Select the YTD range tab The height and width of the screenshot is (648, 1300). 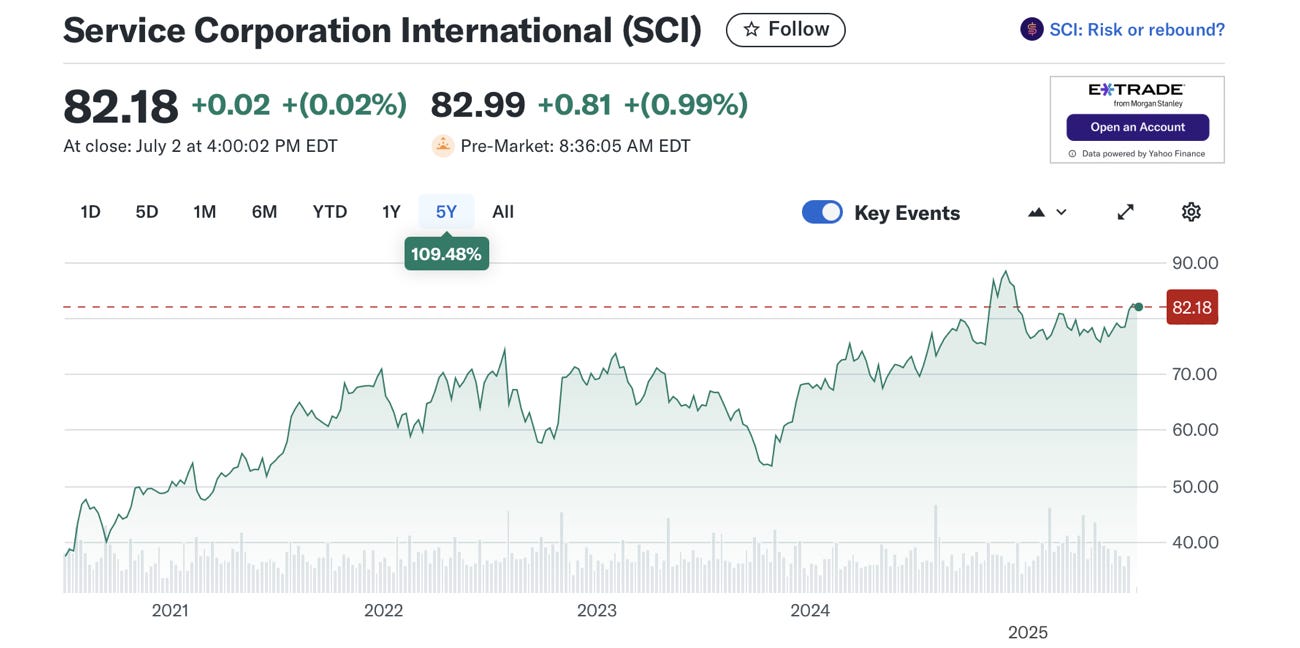click(x=329, y=212)
